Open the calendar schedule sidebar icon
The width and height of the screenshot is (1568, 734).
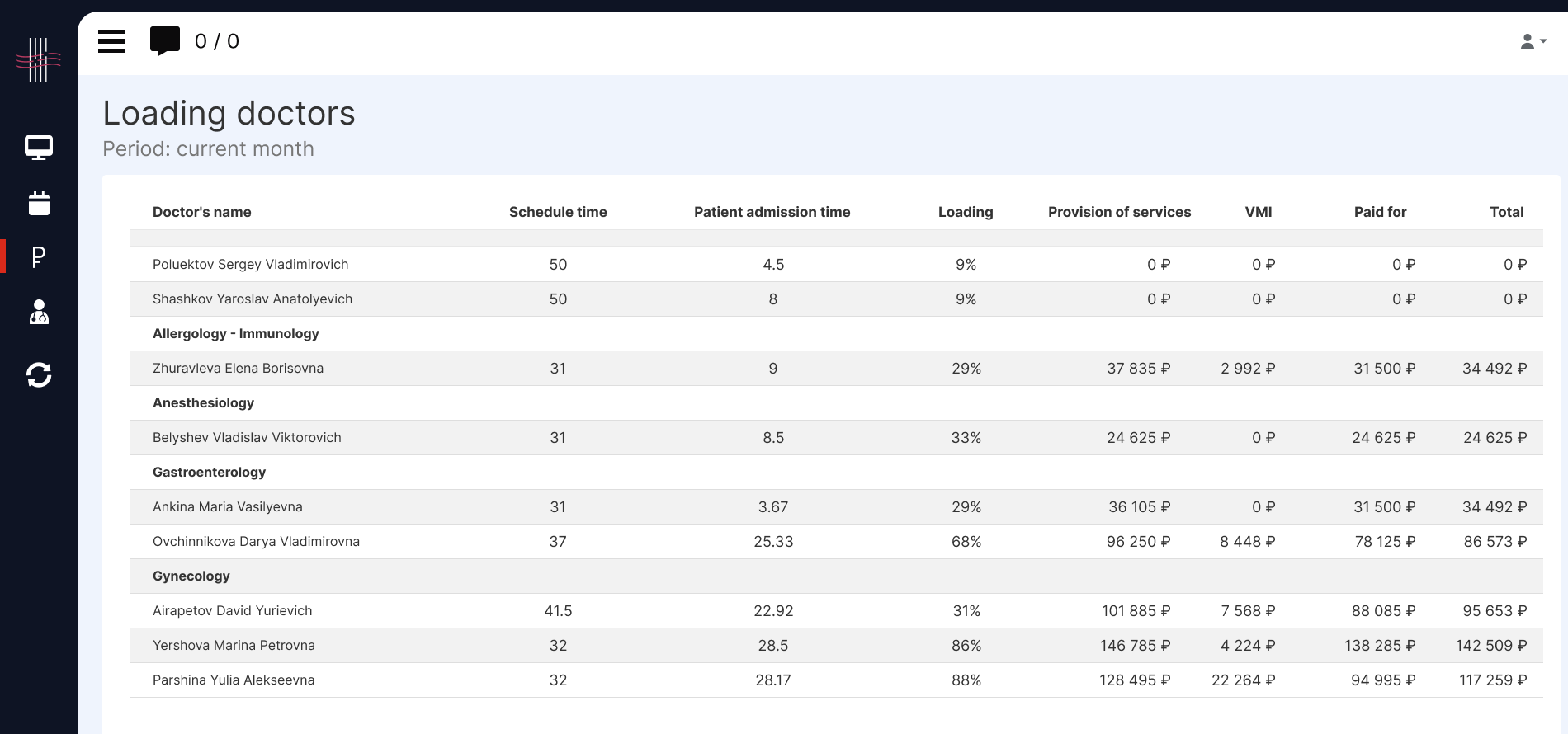(39, 203)
